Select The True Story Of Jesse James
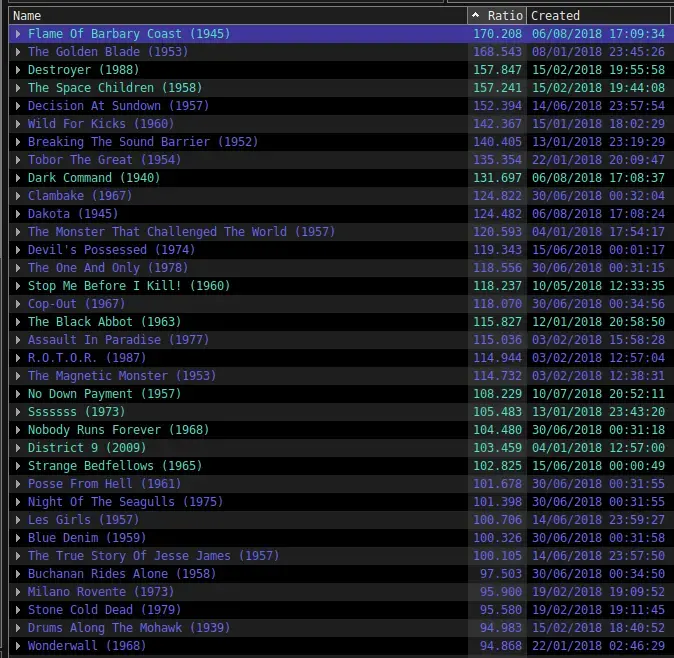Image resolution: width=674 pixels, height=658 pixels. click(153, 556)
